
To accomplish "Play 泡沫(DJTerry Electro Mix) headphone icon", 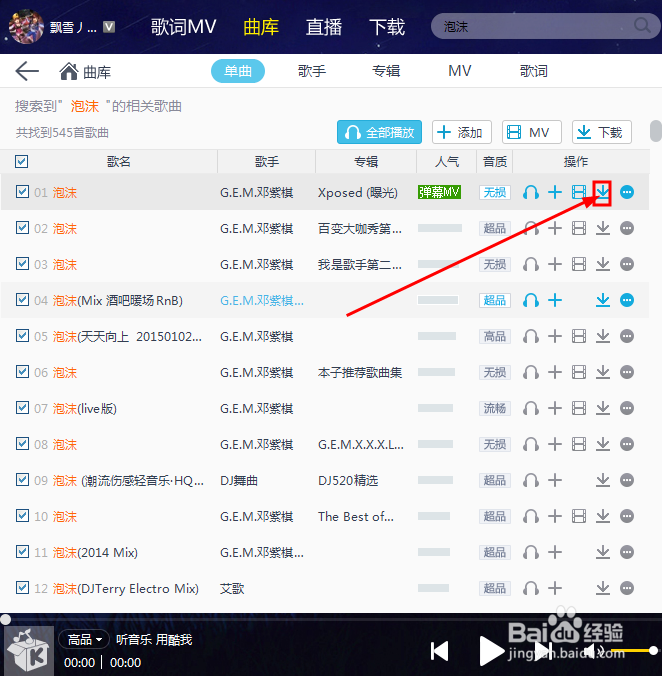I will [531, 588].
